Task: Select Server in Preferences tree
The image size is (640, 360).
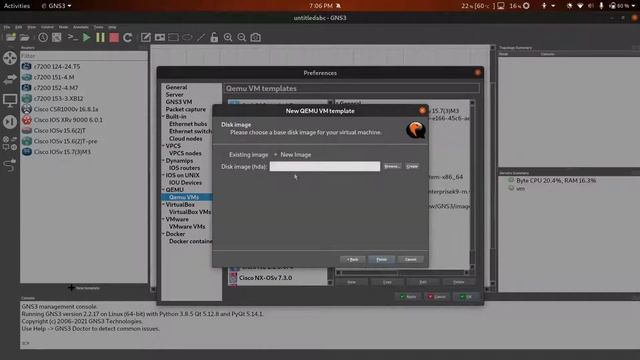Action: click(x=174, y=95)
